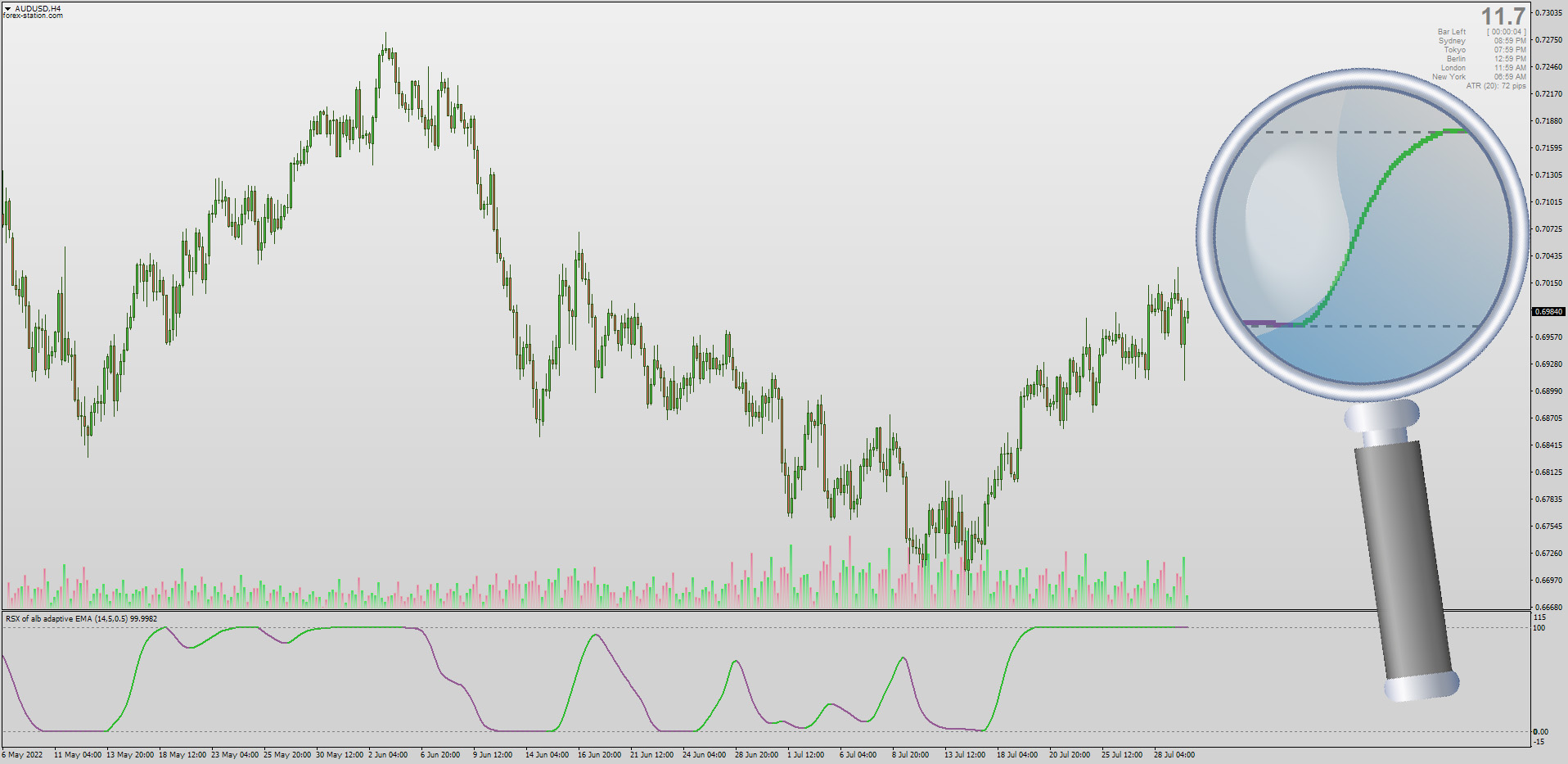
Task: Click the 28 Jul 04:00 time label
Action: pyautogui.click(x=1174, y=755)
